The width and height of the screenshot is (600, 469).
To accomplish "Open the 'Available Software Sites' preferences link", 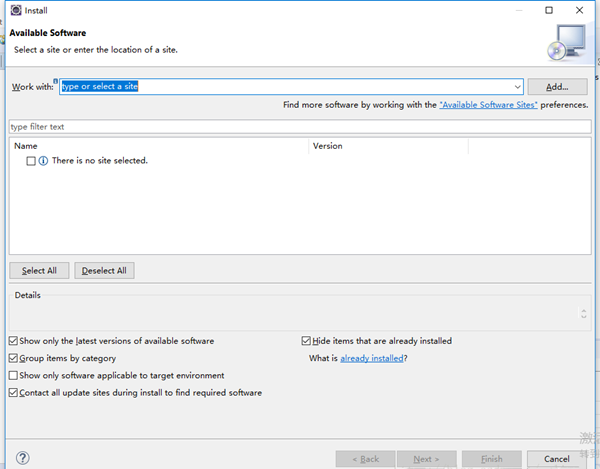I will [488, 105].
